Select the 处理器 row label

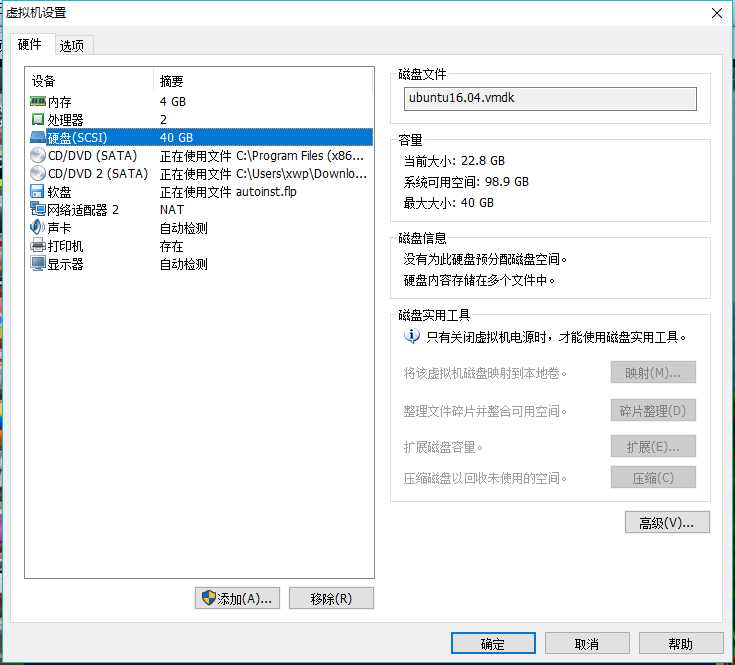66,120
